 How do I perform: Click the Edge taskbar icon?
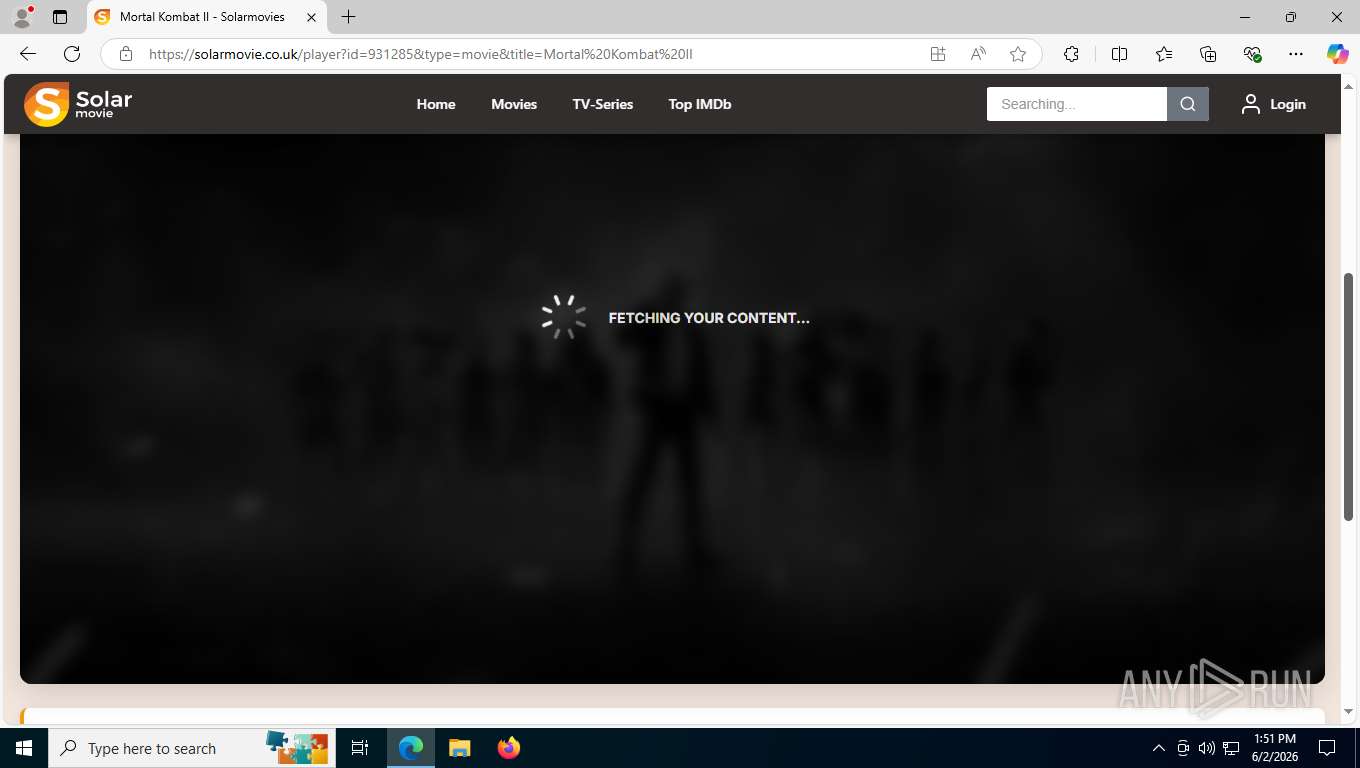(411, 748)
